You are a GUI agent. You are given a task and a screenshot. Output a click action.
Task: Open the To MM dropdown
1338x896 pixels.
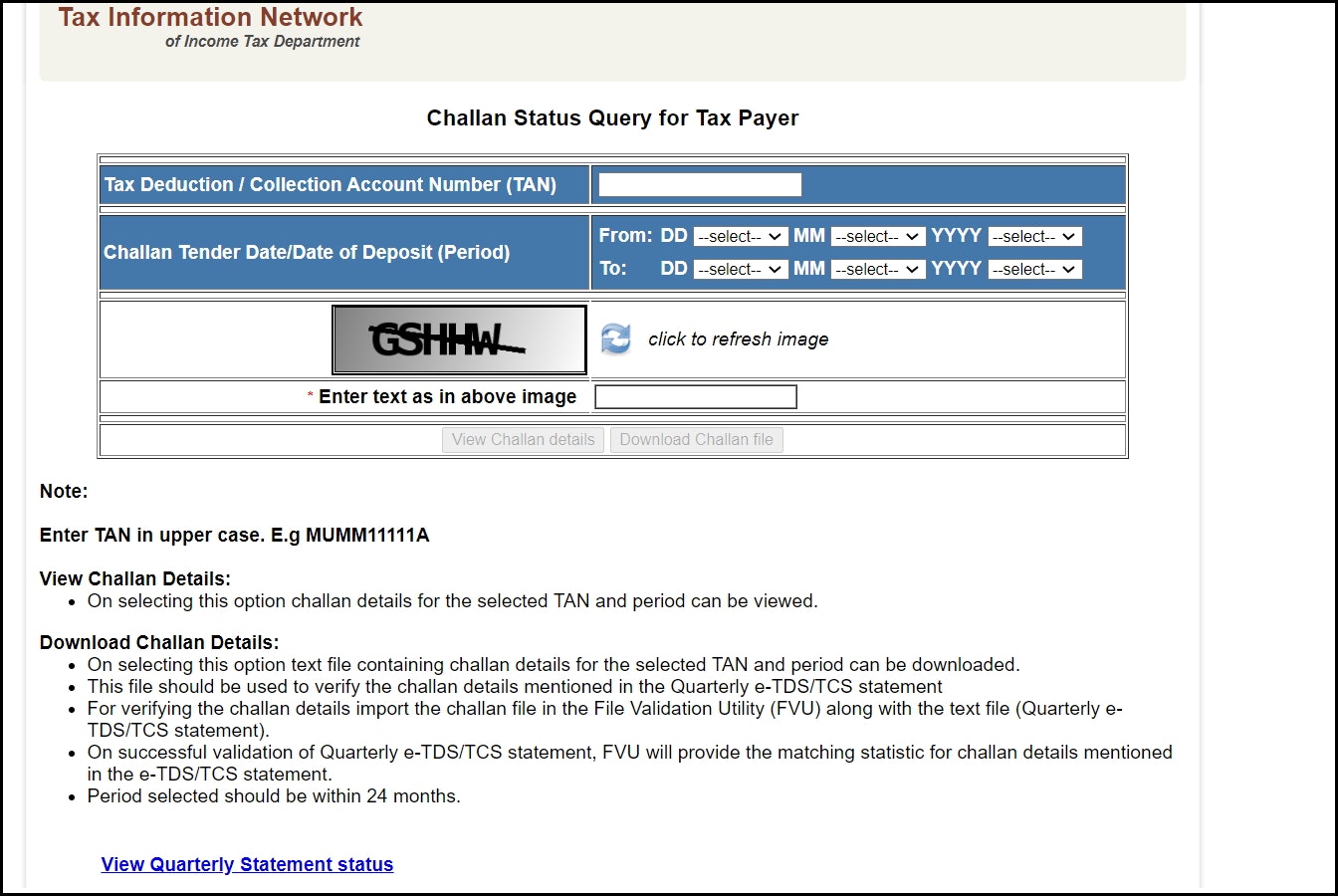tap(877, 269)
